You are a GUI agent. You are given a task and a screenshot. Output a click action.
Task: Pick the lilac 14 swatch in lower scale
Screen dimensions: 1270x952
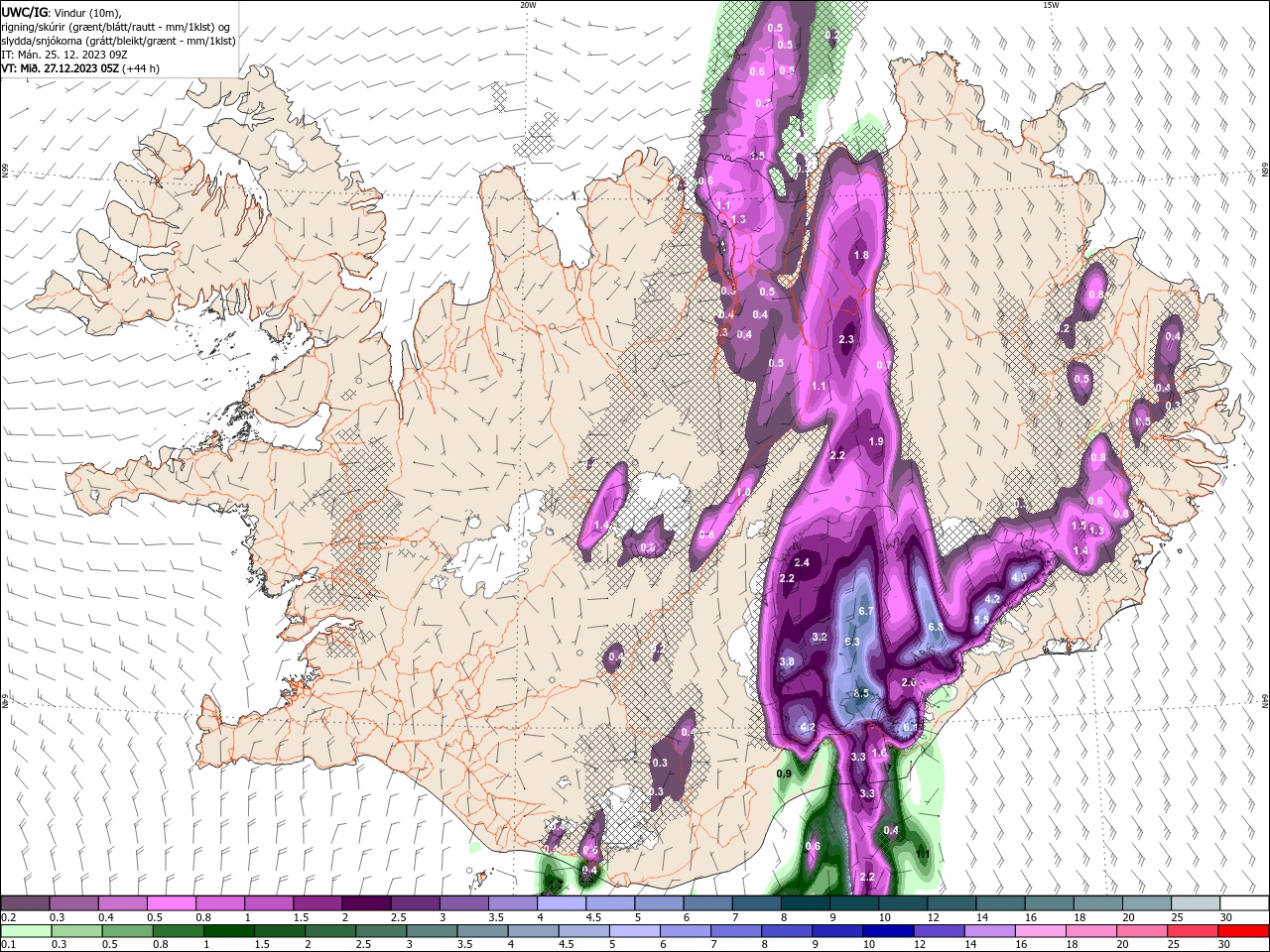tap(989, 931)
